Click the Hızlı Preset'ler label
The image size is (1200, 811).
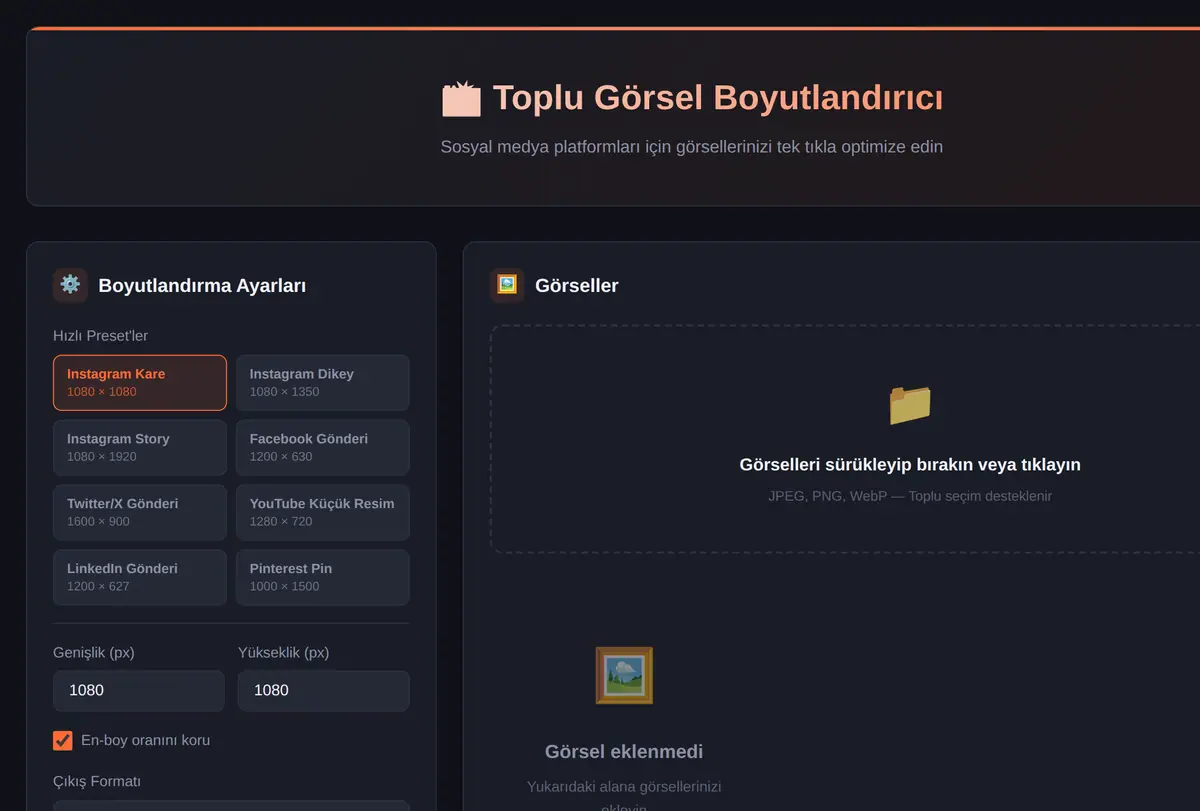point(100,335)
